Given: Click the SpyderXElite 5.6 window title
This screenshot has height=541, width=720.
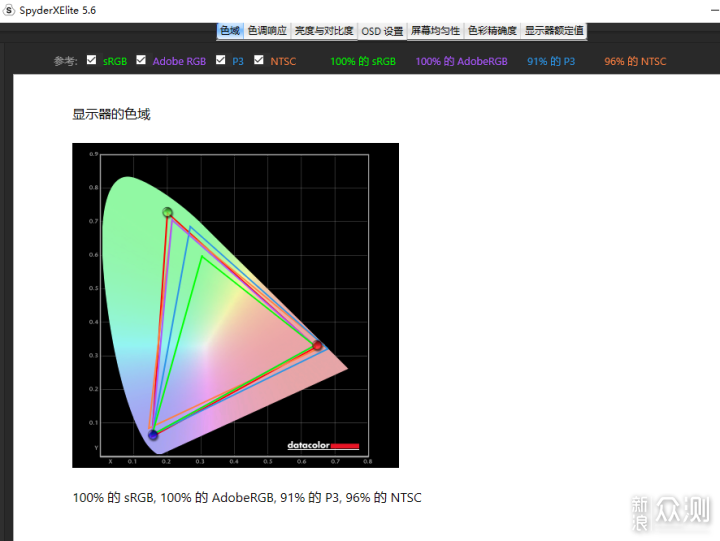Looking at the screenshot, I should point(57,10).
